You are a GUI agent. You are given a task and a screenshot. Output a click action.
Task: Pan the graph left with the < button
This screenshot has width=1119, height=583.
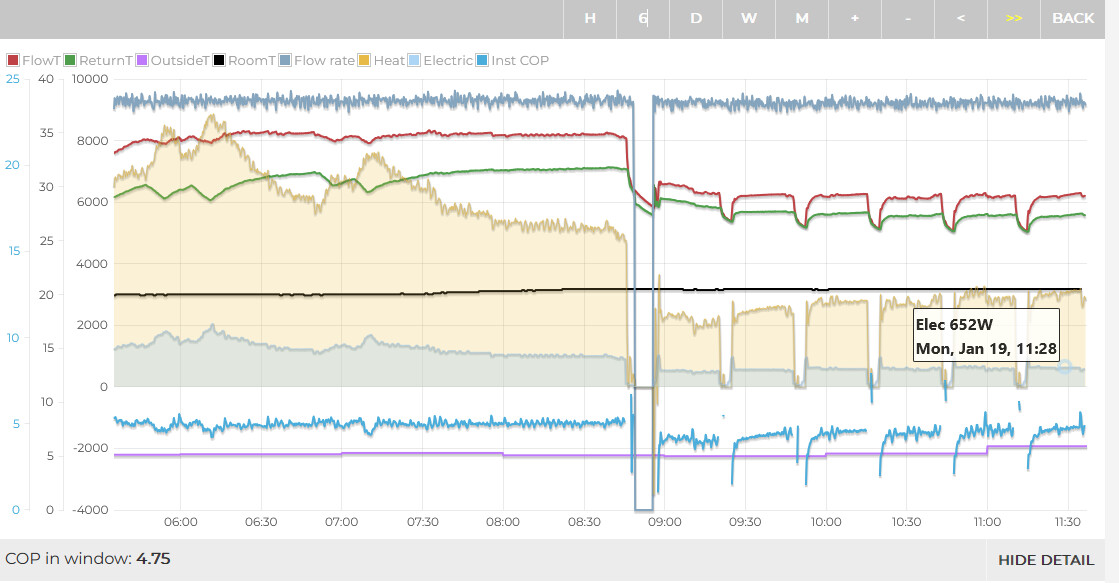[960, 18]
